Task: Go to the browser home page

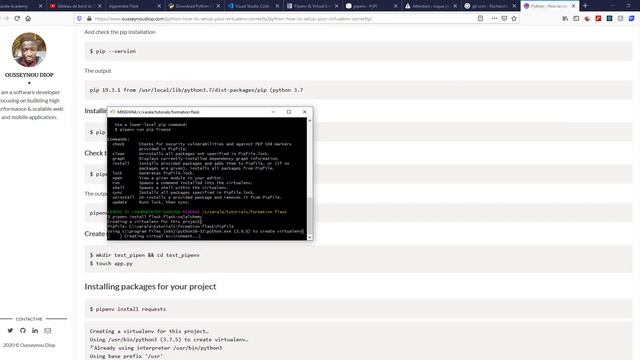Action: pyautogui.click(x=28, y=18)
